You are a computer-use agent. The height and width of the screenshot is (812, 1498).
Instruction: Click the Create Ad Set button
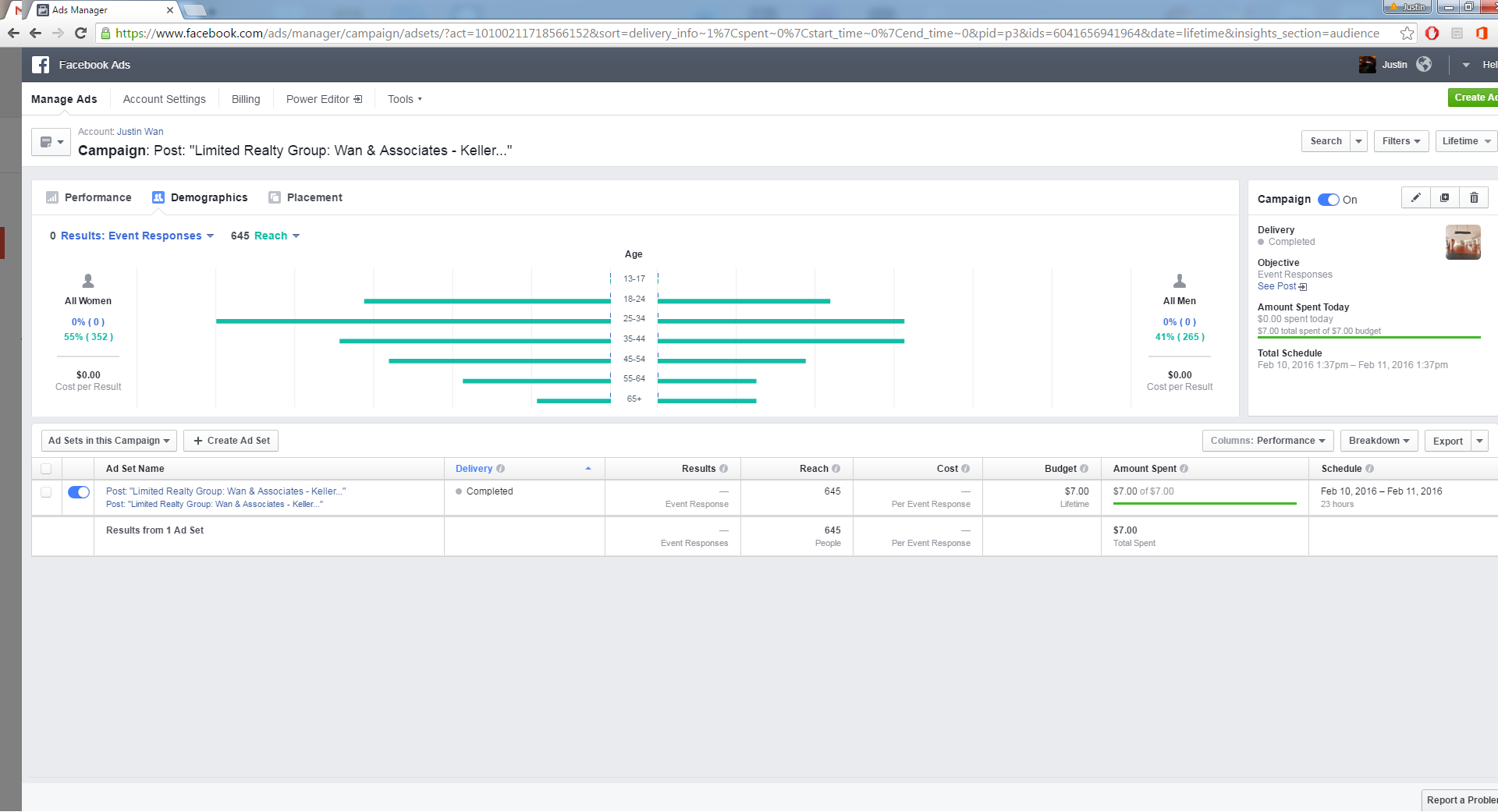click(x=231, y=441)
